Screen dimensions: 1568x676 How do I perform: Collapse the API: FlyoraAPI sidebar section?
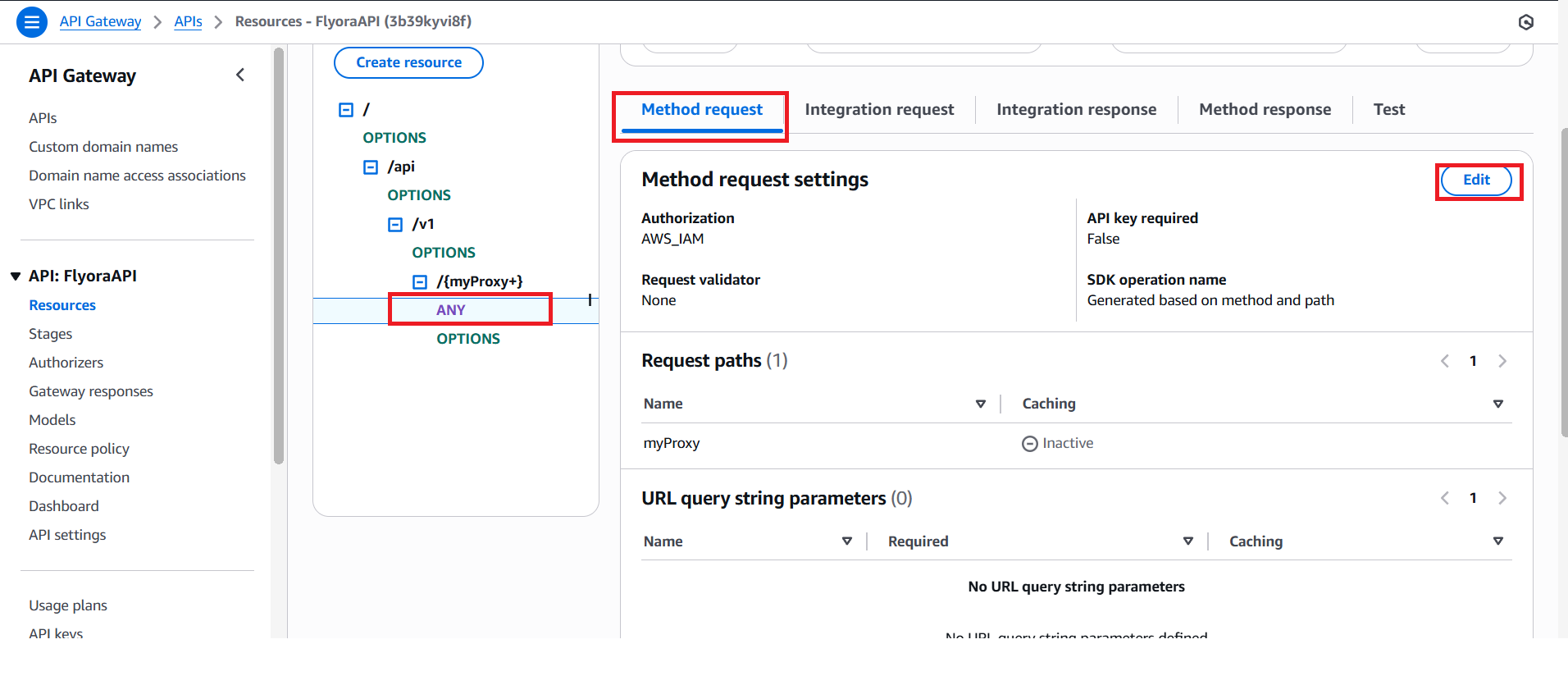[x=16, y=276]
